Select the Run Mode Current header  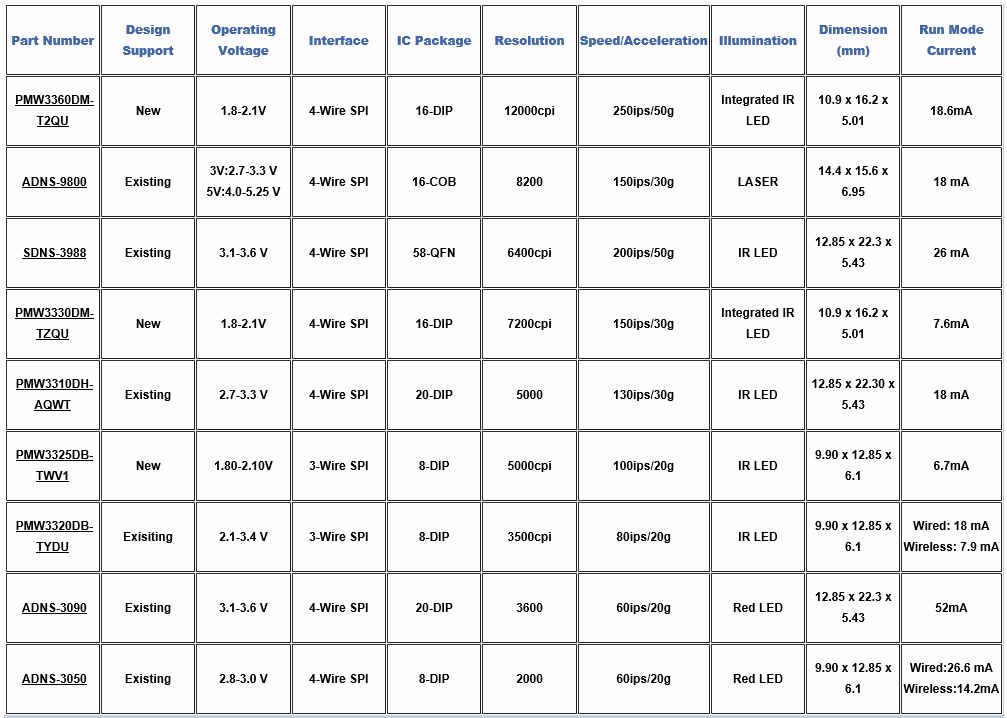click(x=951, y=41)
